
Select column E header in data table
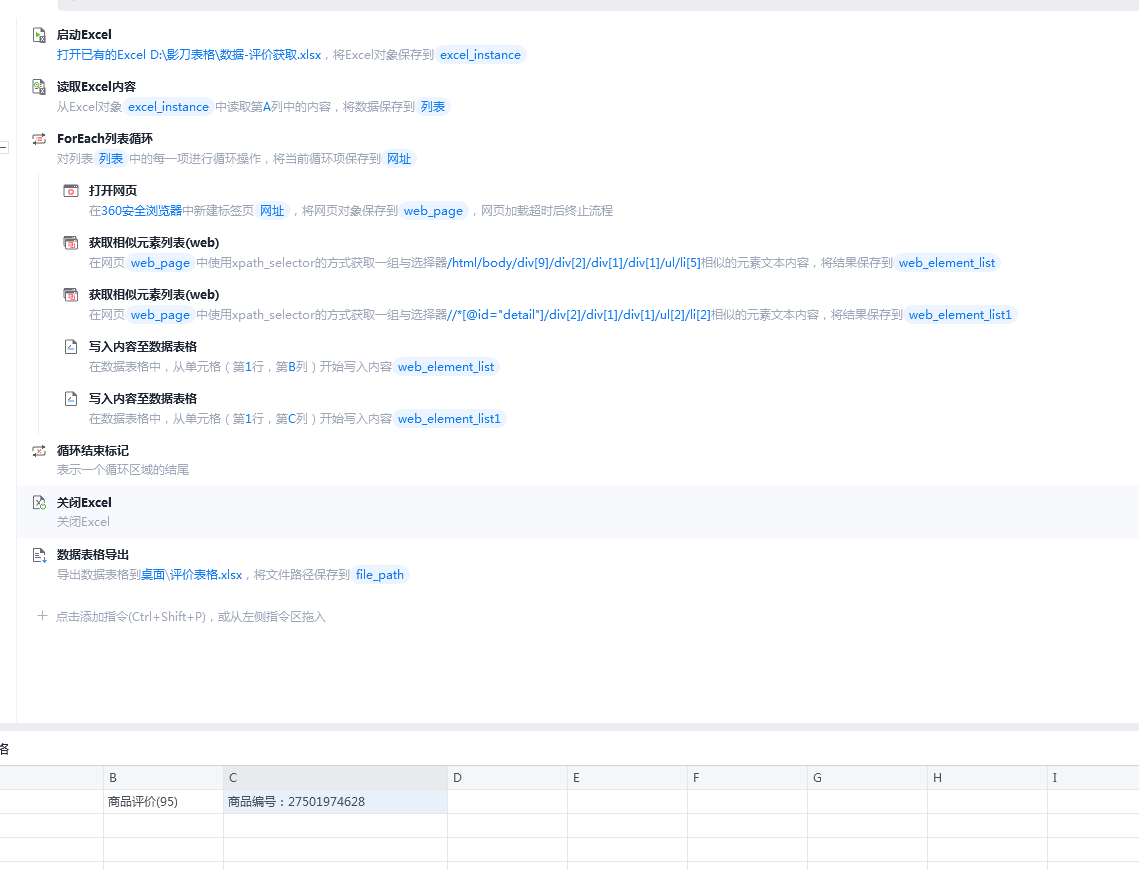pos(628,778)
